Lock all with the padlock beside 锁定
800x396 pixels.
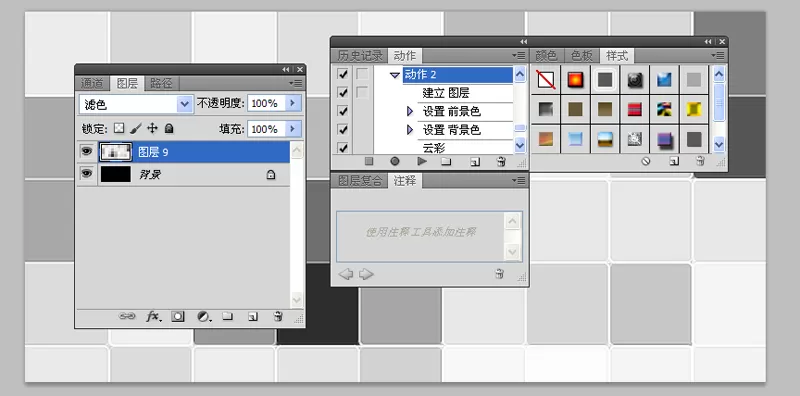169,128
